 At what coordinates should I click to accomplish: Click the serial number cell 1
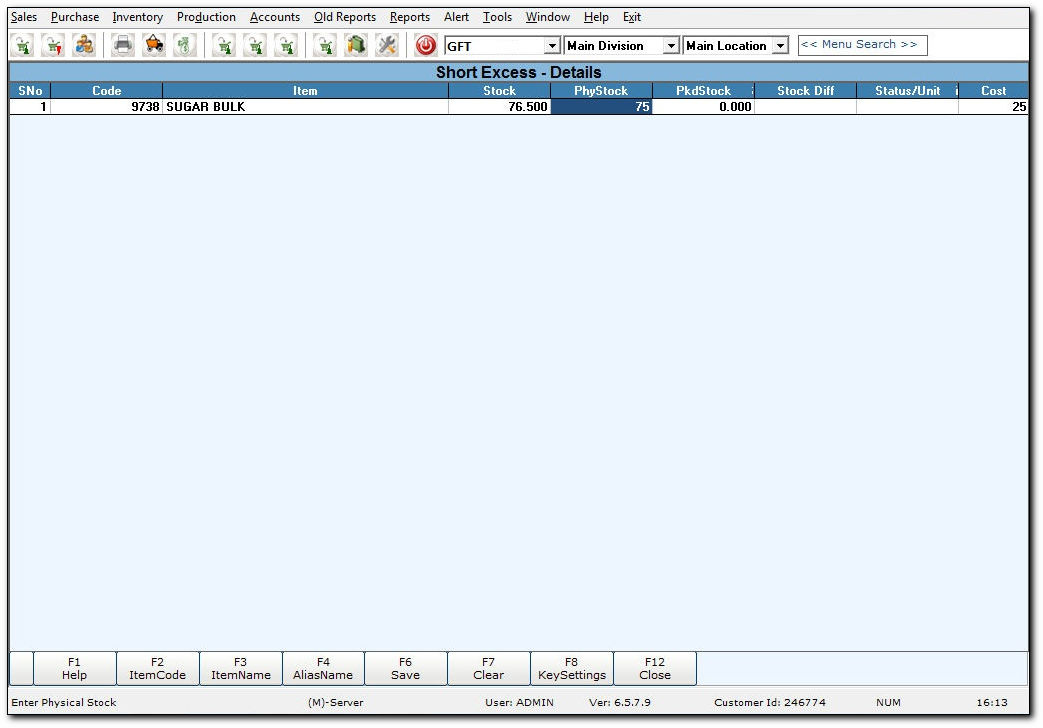click(30, 106)
